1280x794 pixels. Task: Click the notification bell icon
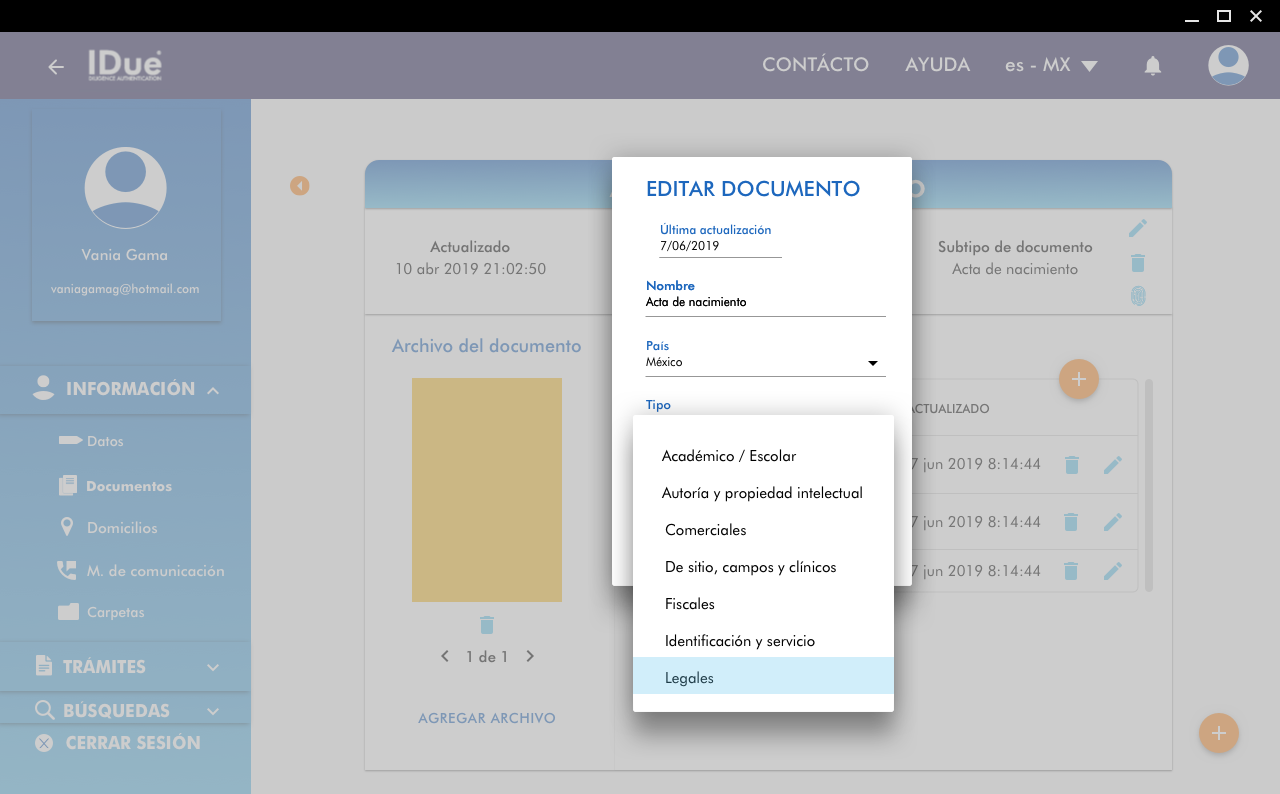1152,66
